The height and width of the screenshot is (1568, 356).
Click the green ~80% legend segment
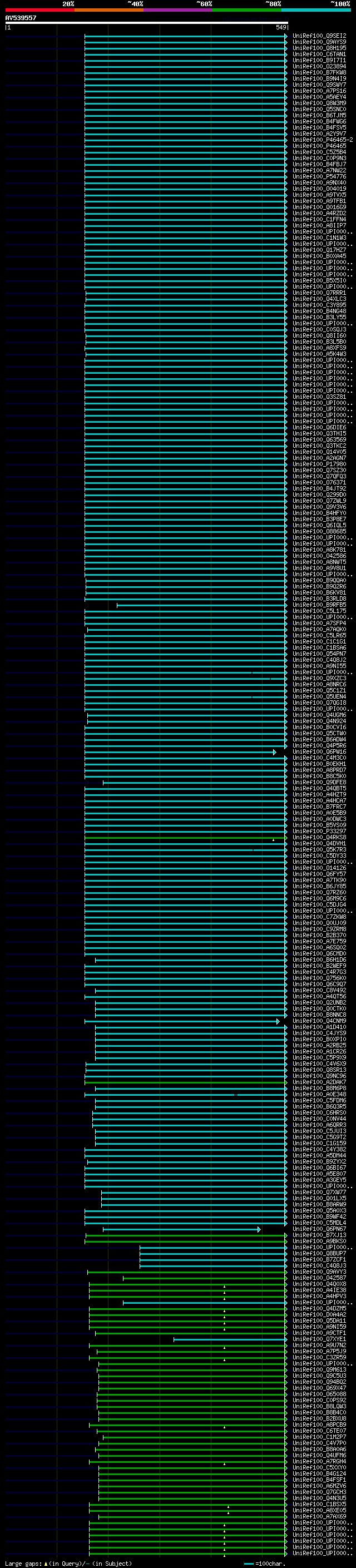pyautogui.click(x=246, y=10)
